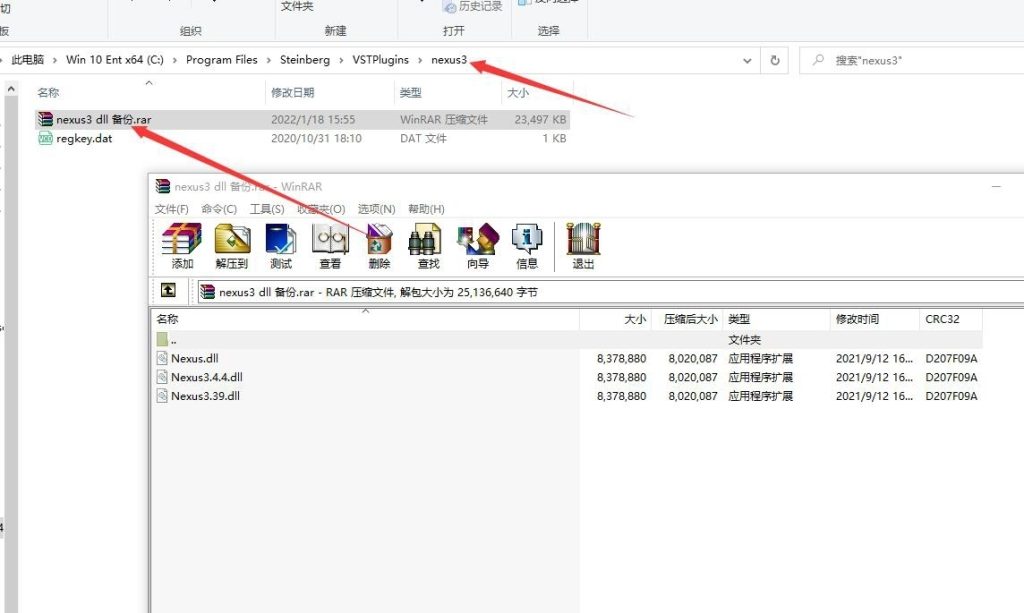Viewport: 1024px width, 613px height.
Task: Expand the Explorer address bar history dropdown
Action: pyautogui.click(x=747, y=61)
